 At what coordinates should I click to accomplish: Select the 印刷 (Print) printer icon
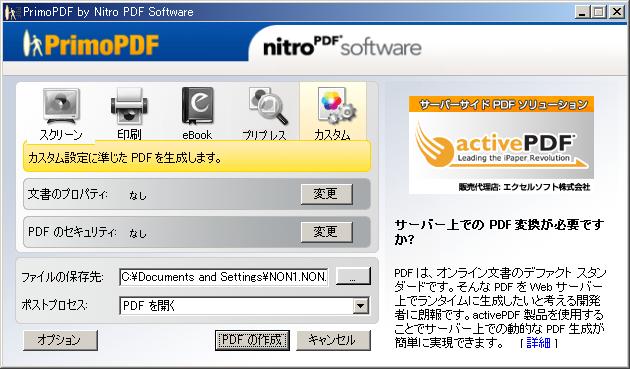(129, 106)
